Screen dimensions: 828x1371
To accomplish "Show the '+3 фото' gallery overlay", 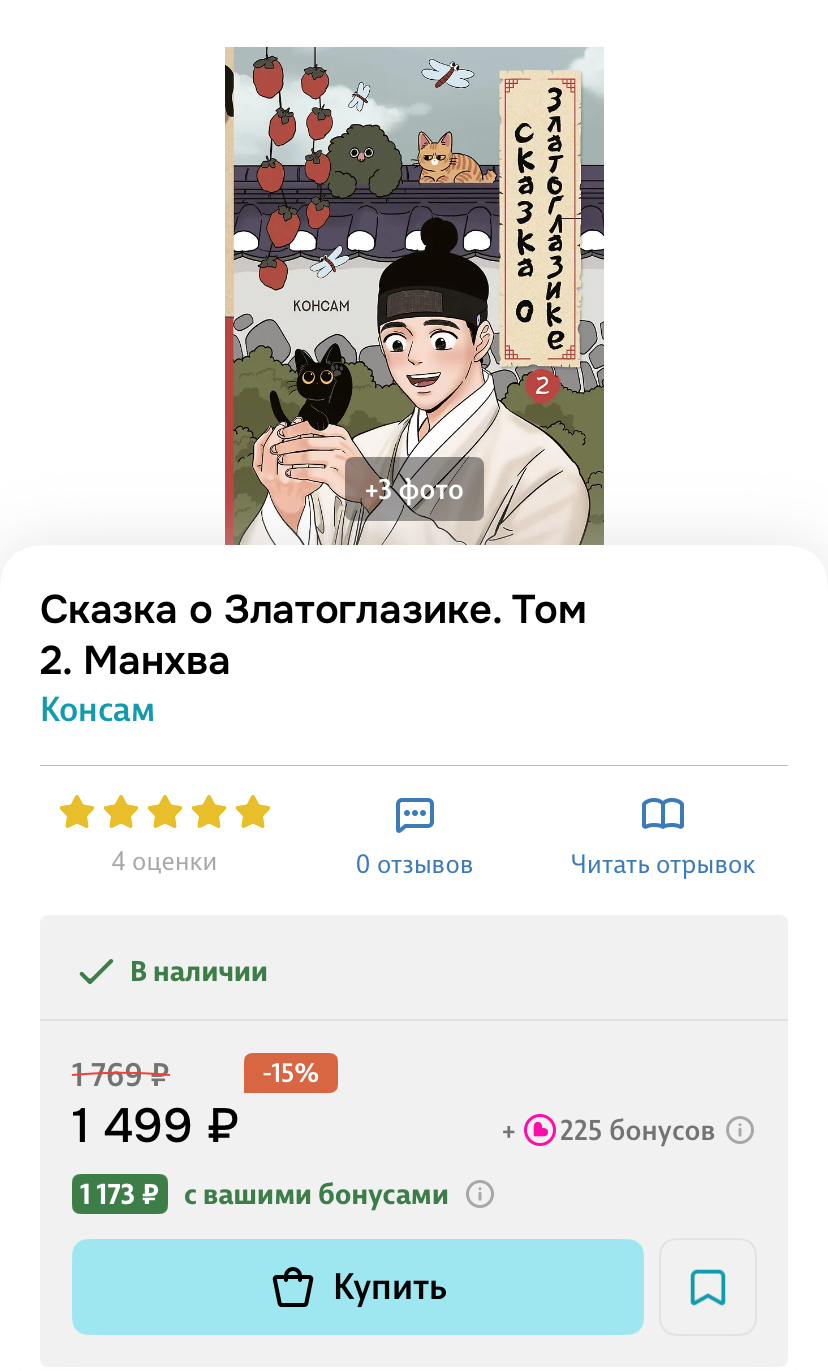I will click(x=414, y=490).
